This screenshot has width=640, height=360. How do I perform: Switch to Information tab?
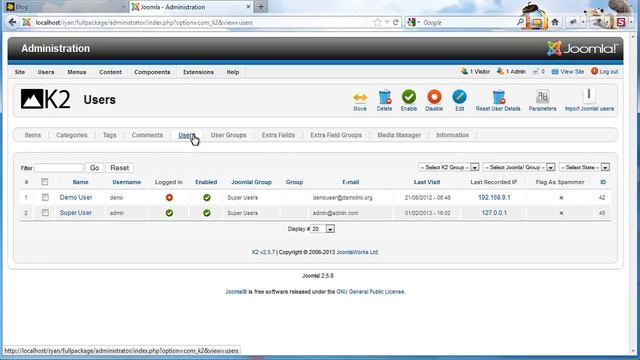(452, 135)
